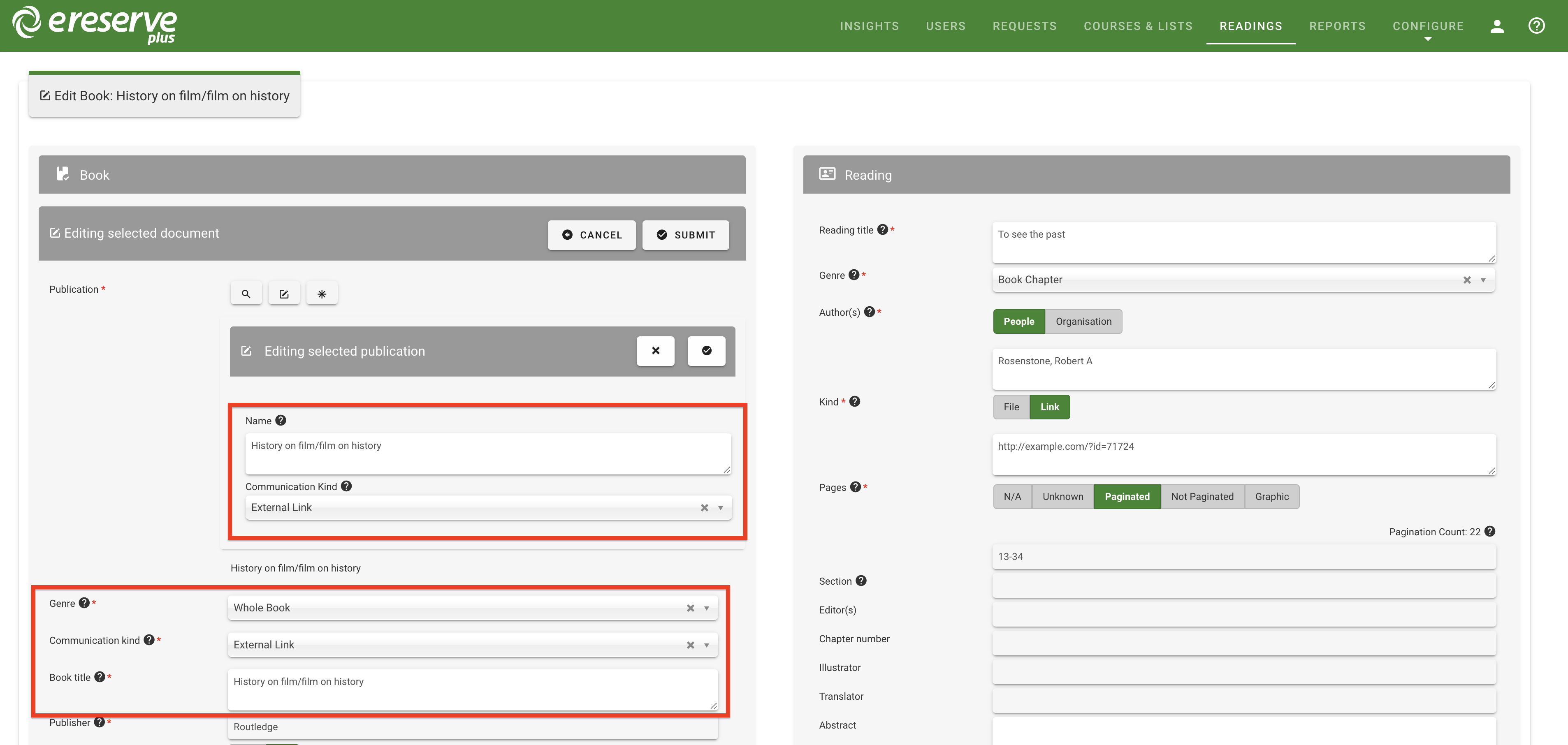Screen dimensions: 1568x745
Task: Switch author type to Organisation
Action: tap(1083, 322)
